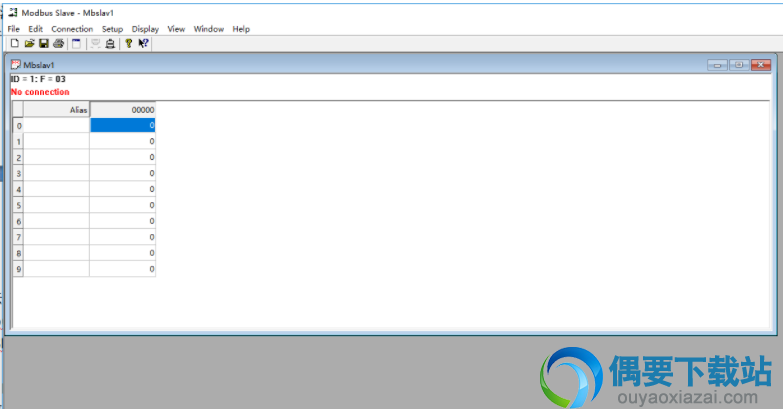Select value cell in row 1
The height and width of the screenshot is (409, 783).
pyautogui.click(x=123, y=141)
